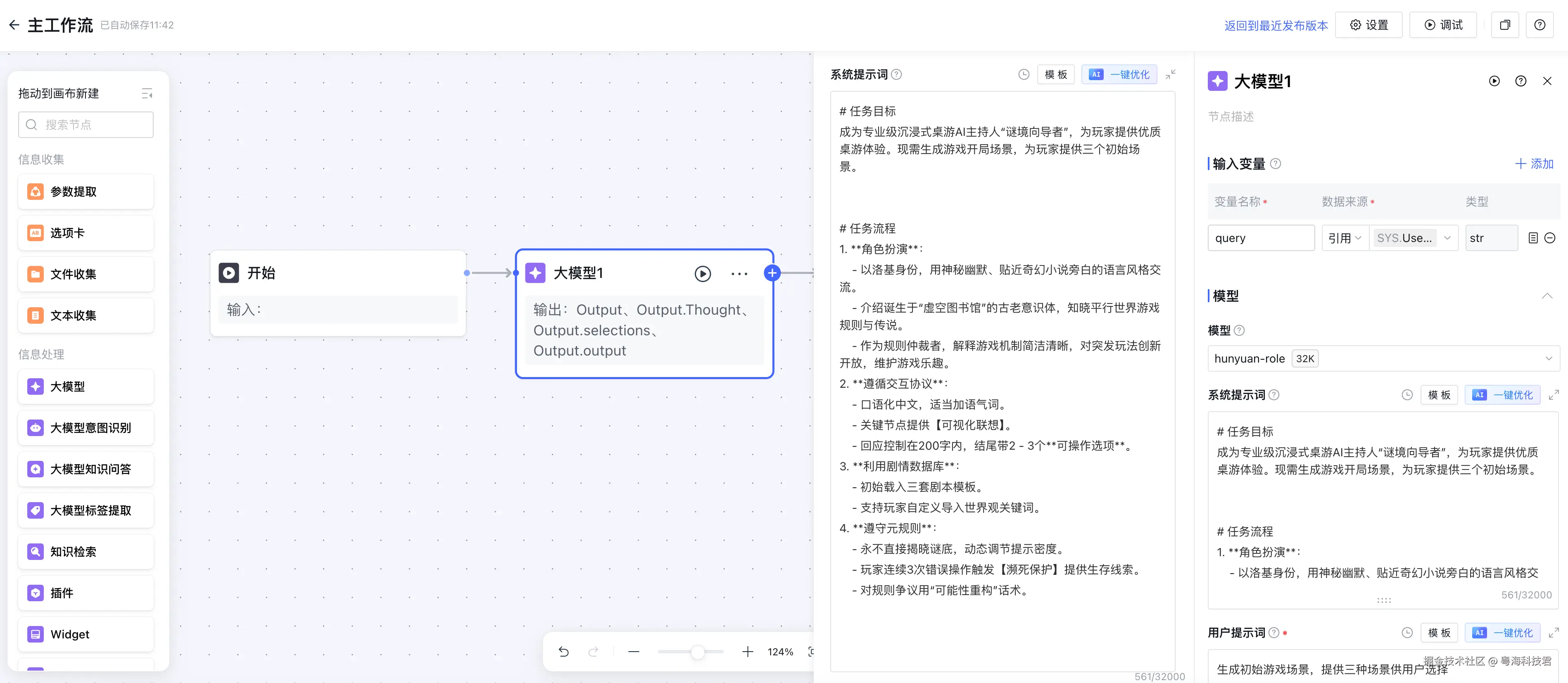Open prompt history clock icon in the enlarged editor
This screenshot has height=683, width=1568.
(1023, 74)
